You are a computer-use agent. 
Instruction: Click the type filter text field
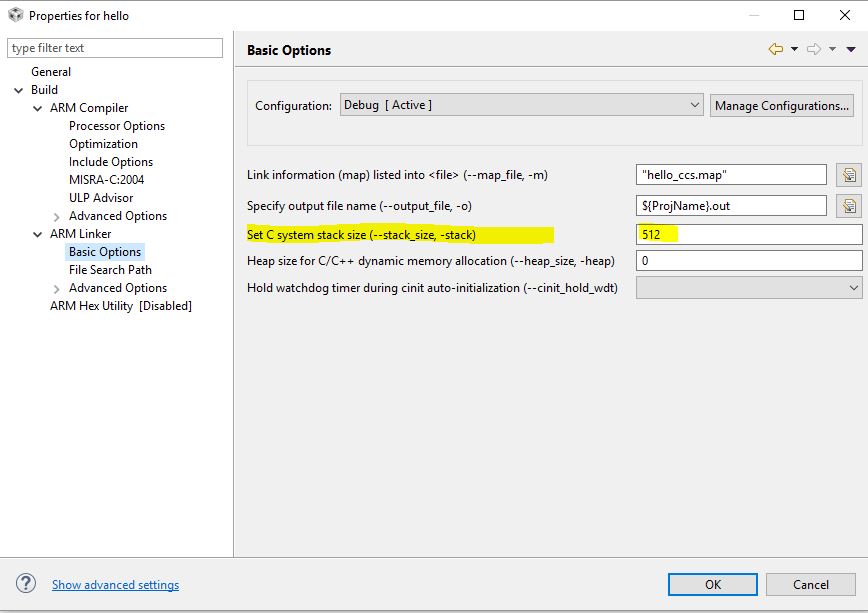tap(115, 48)
